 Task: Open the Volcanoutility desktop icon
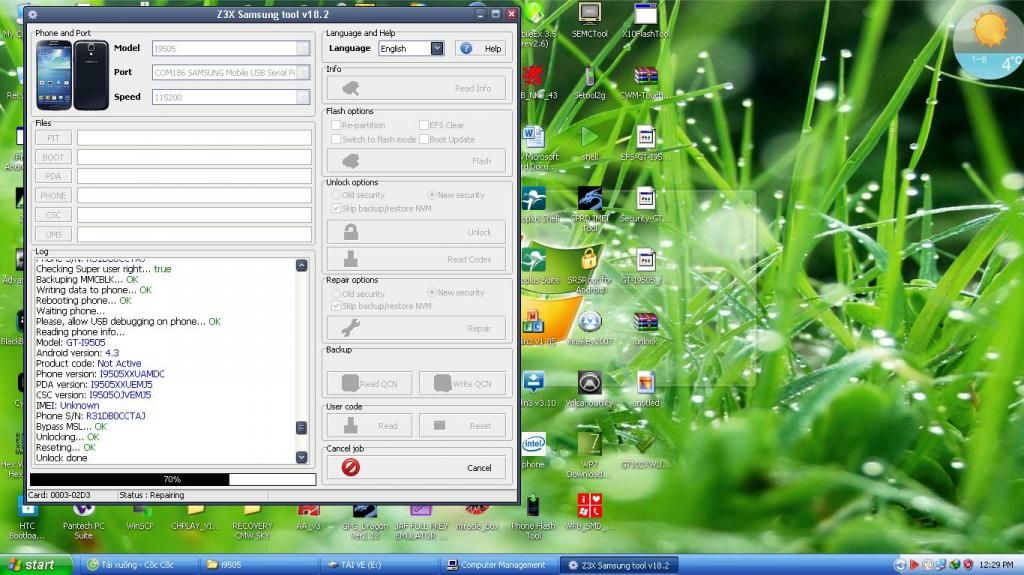(x=589, y=389)
